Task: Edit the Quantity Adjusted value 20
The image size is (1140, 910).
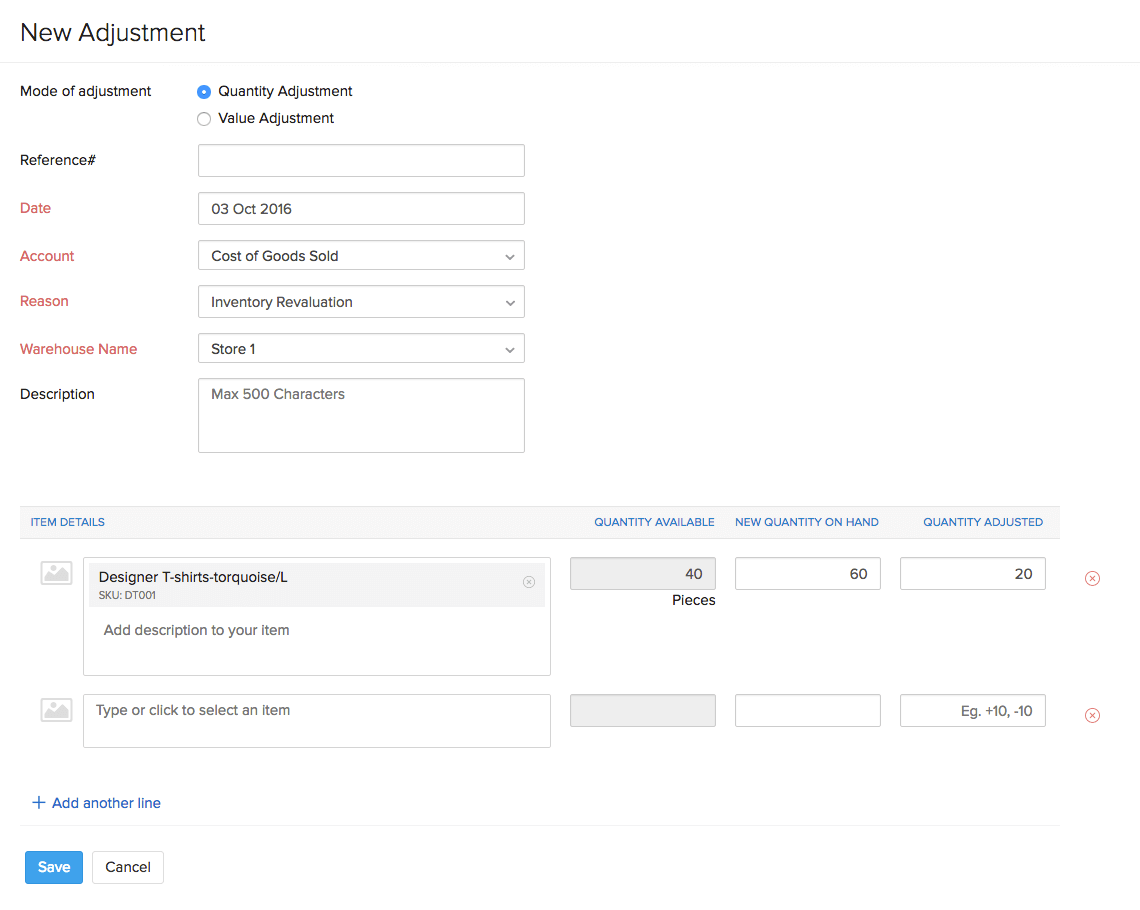Action: click(x=972, y=574)
